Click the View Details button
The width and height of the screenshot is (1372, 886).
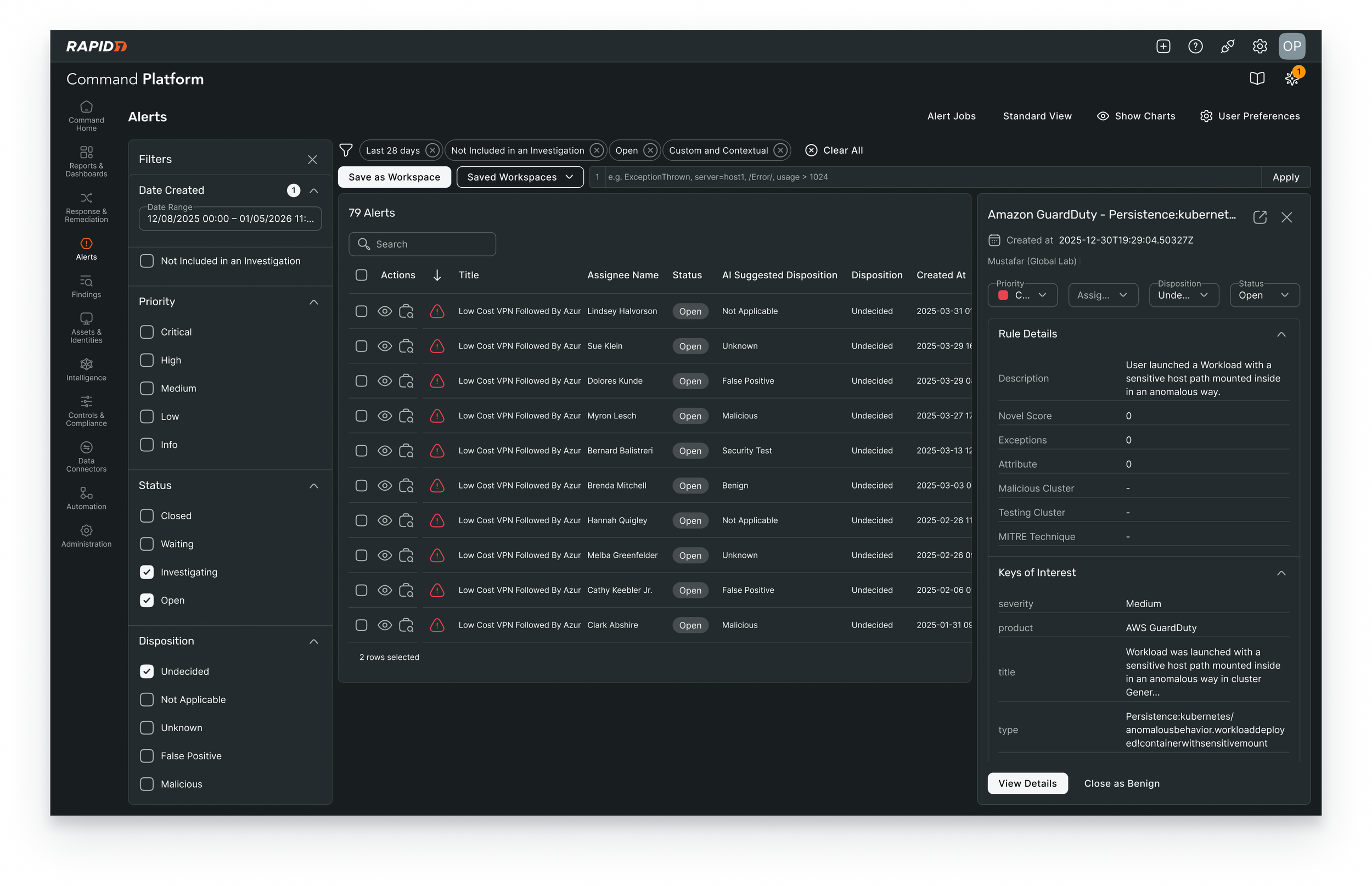click(x=1027, y=783)
